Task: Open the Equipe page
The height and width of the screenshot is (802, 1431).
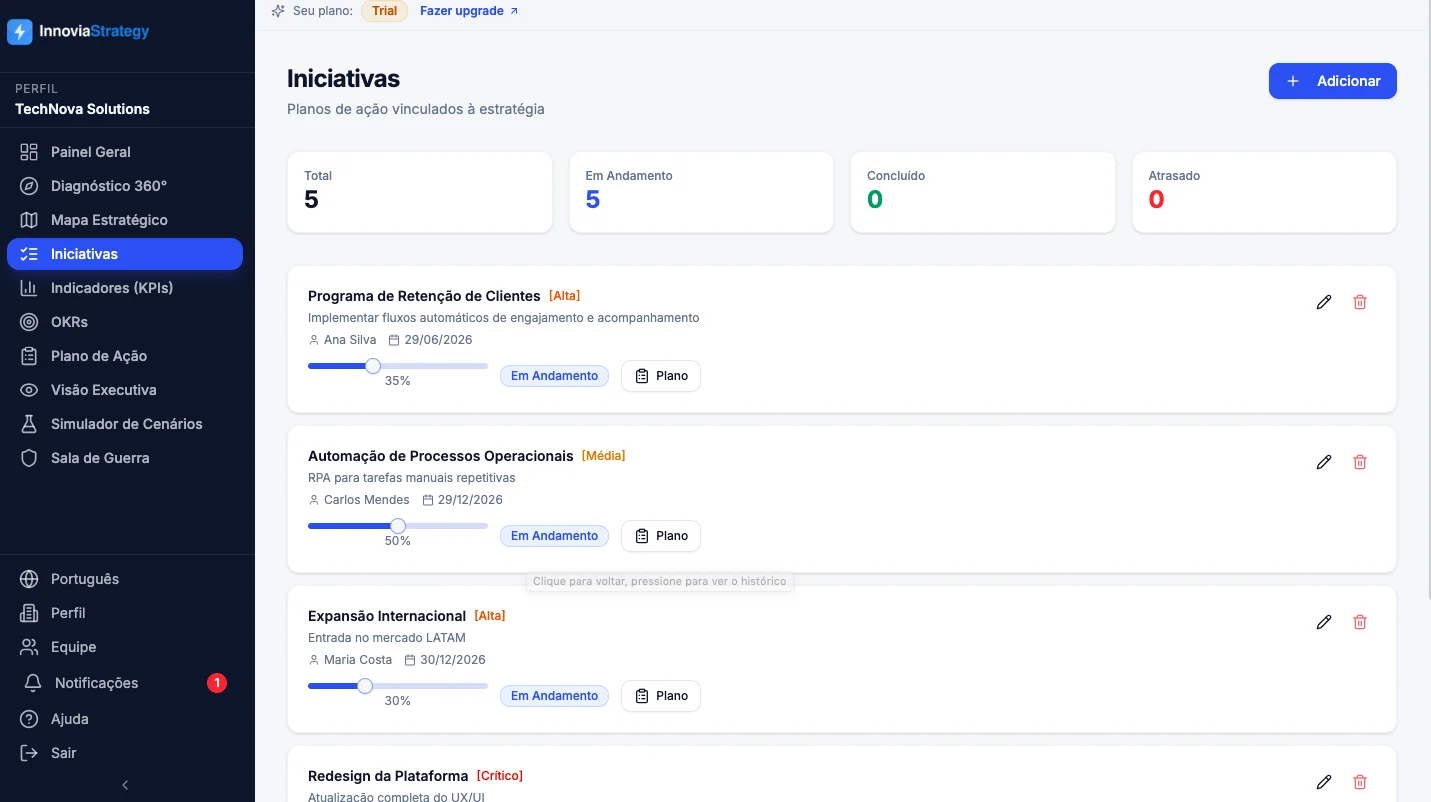Action: click(x=125, y=647)
